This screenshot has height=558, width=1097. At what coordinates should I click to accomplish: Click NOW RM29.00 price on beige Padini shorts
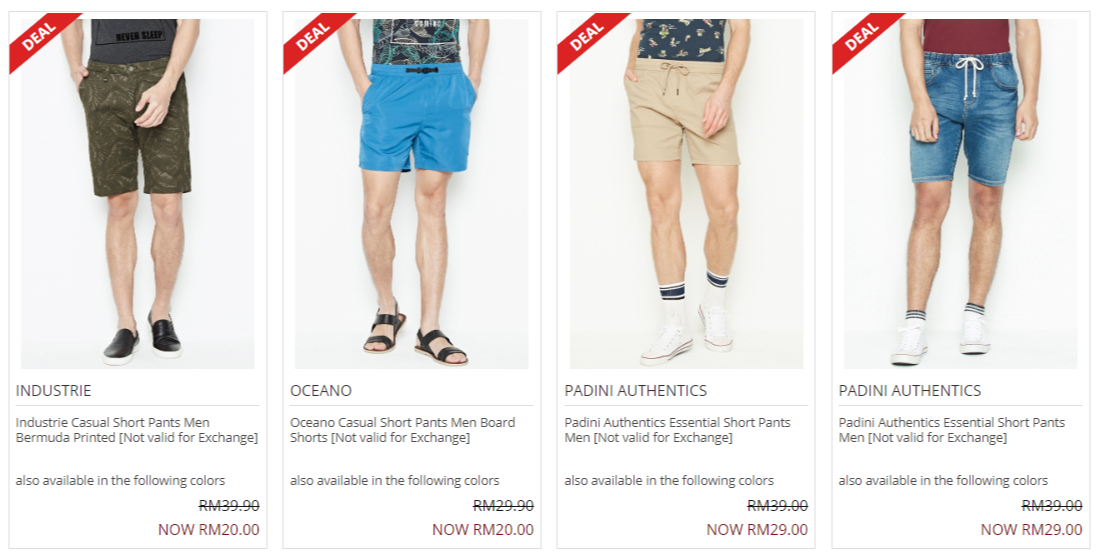(x=757, y=529)
